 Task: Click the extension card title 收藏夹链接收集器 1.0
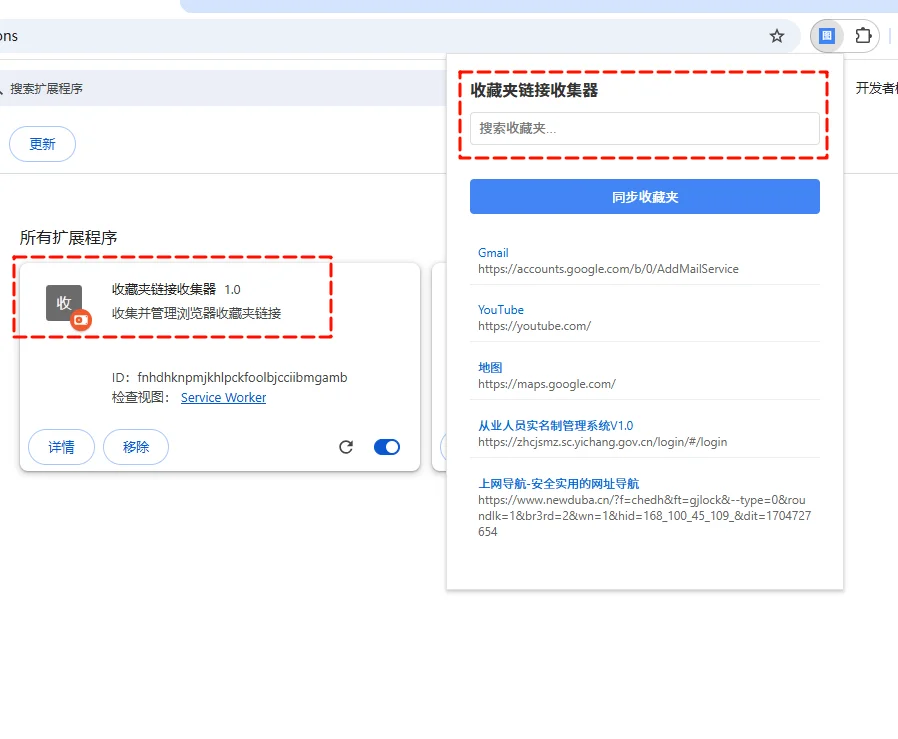click(x=176, y=289)
